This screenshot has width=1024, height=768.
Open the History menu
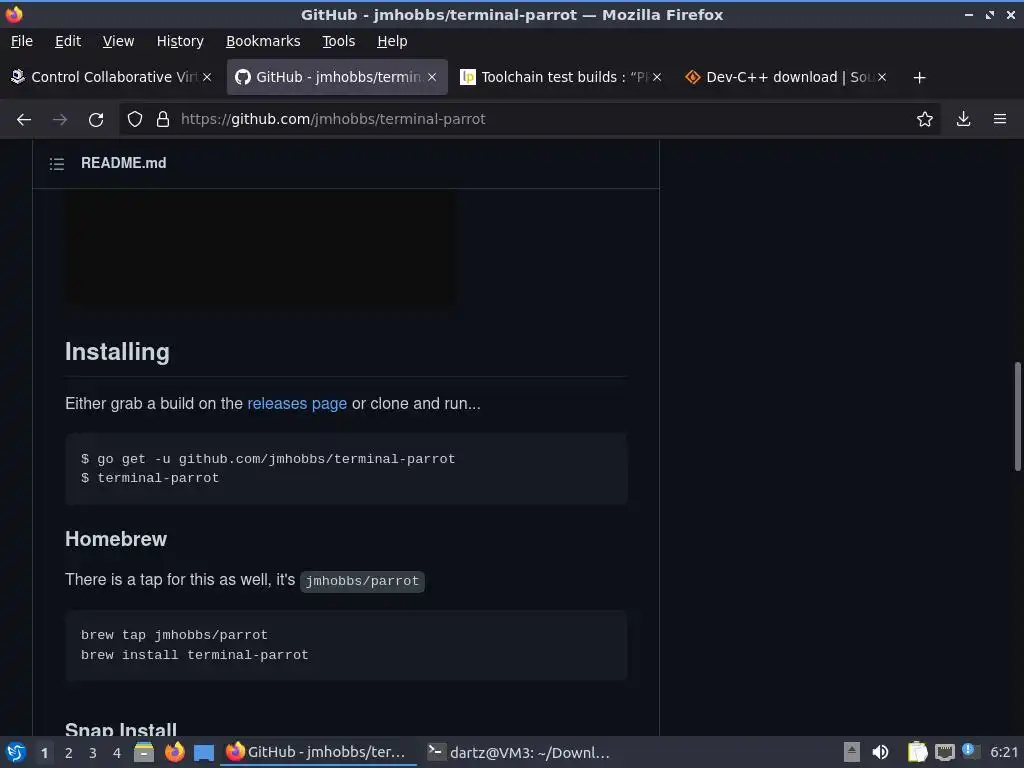tap(180, 41)
